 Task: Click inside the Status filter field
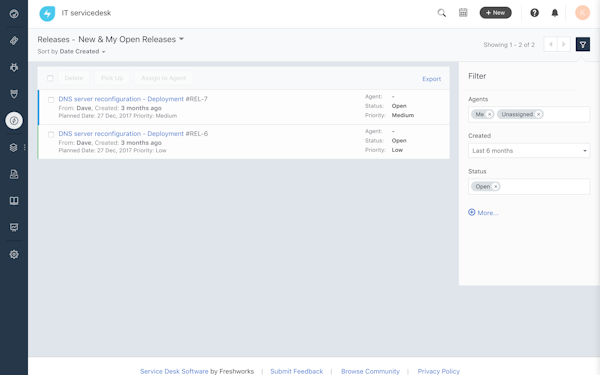(x=529, y=187)
